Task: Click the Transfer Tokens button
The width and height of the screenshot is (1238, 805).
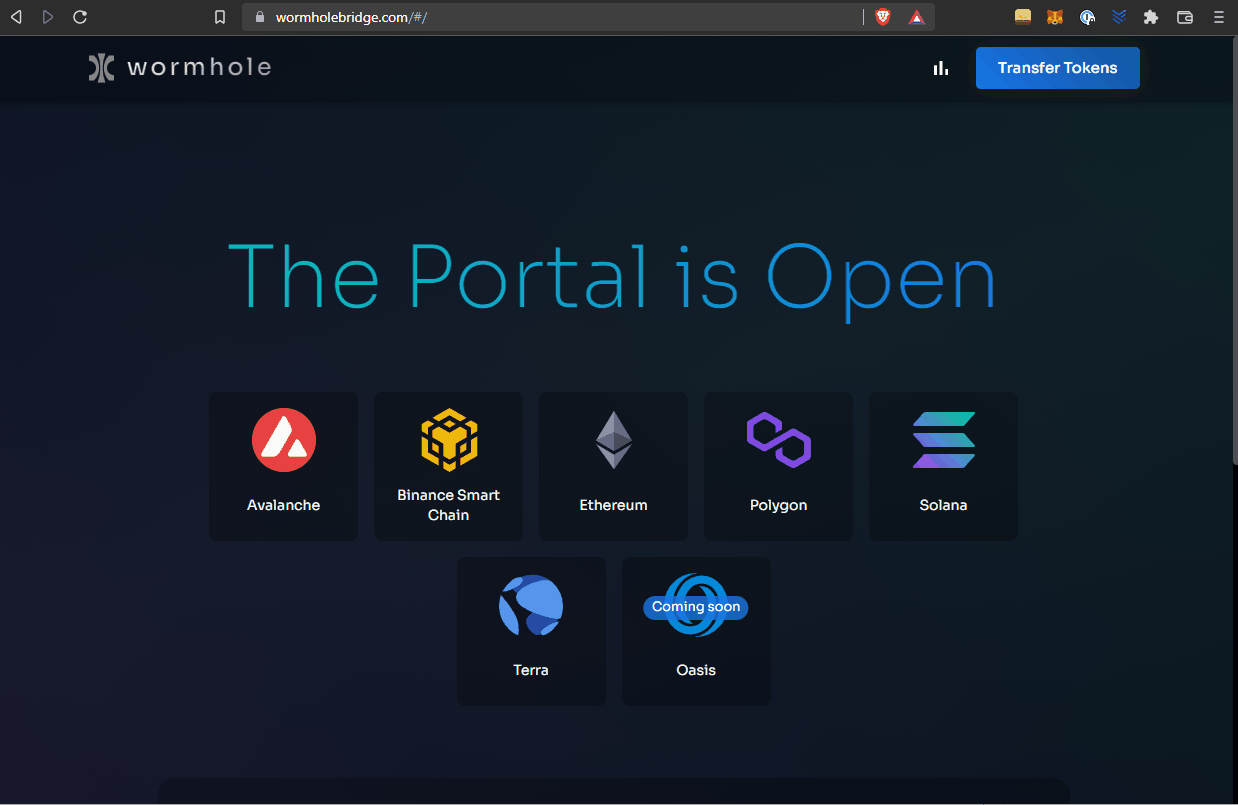Action: click(x=1058, y=68)
